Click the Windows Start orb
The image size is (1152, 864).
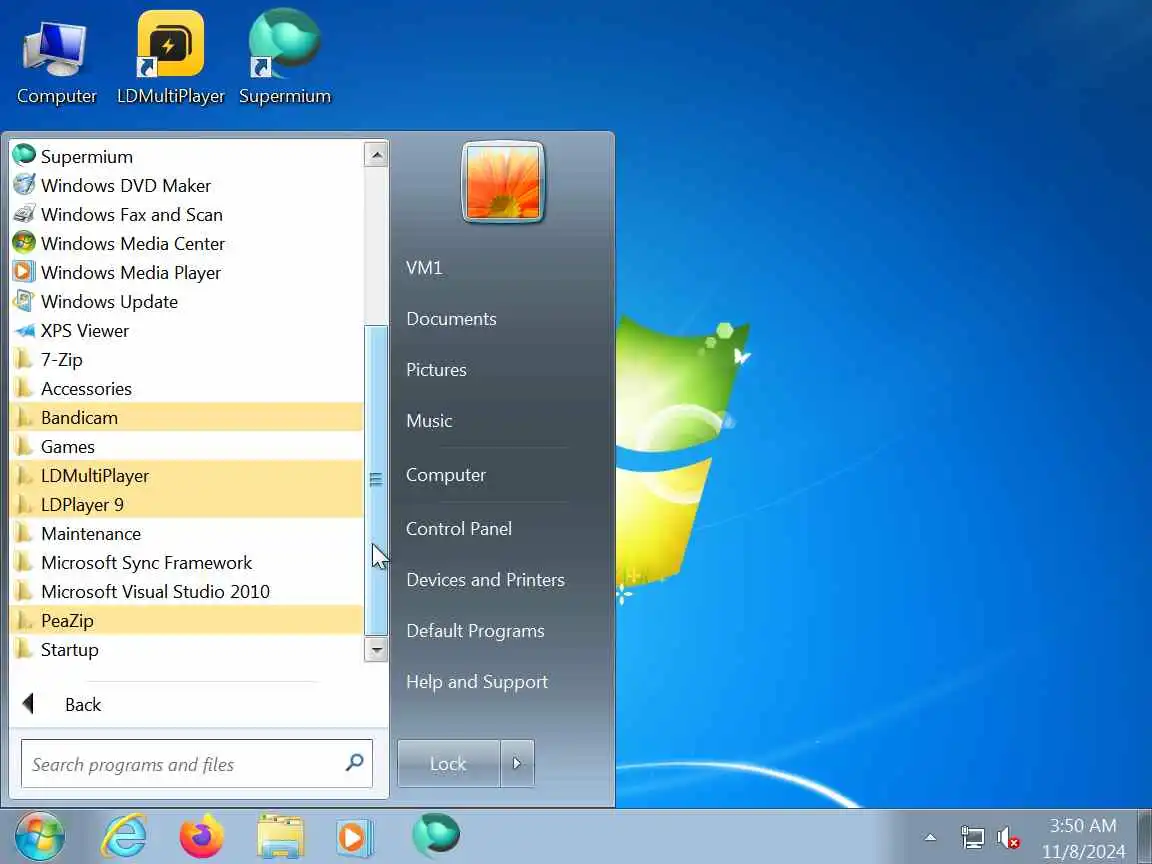pos(39,836)
